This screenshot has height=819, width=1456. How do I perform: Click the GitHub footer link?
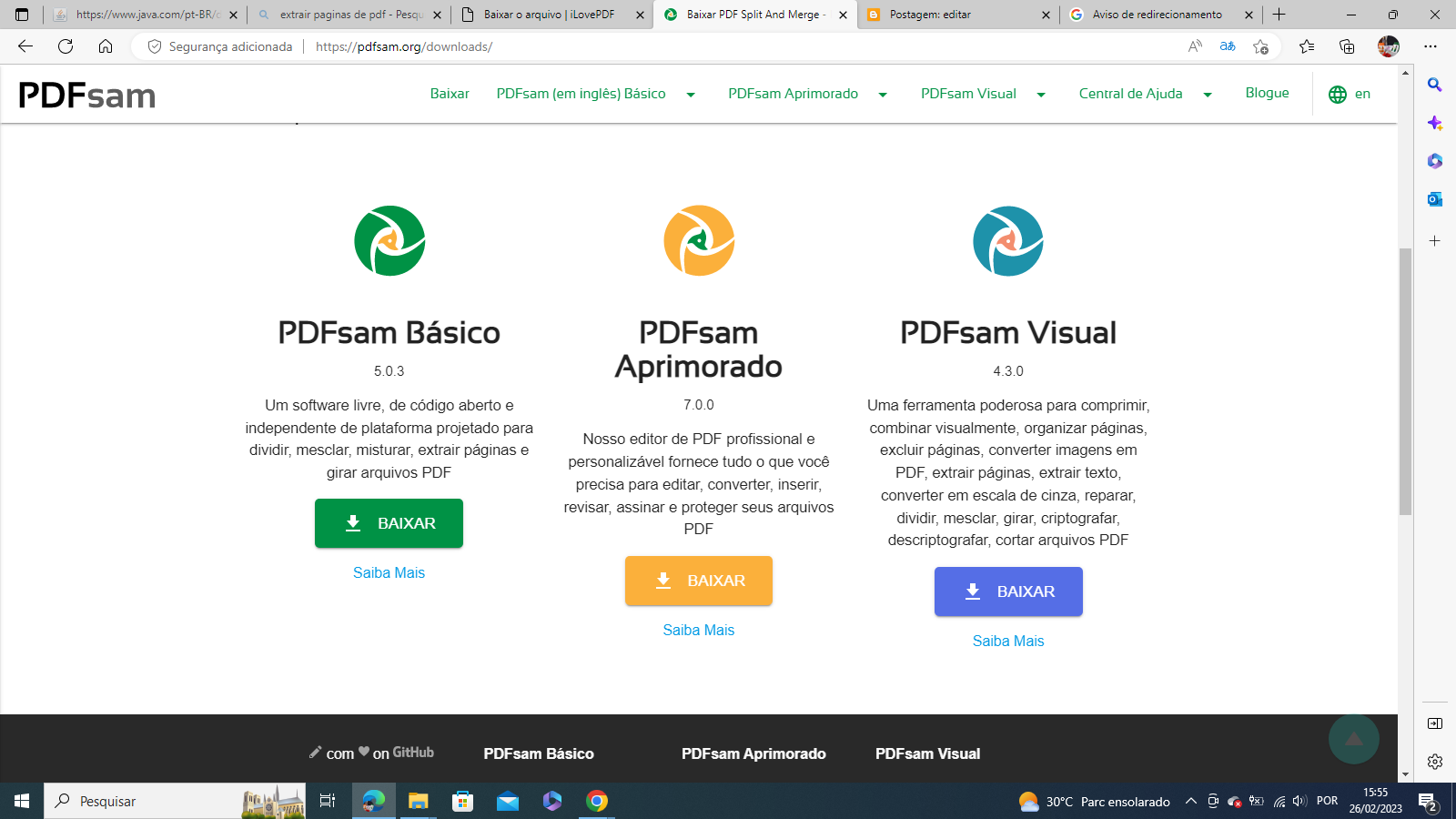[413, 753]
